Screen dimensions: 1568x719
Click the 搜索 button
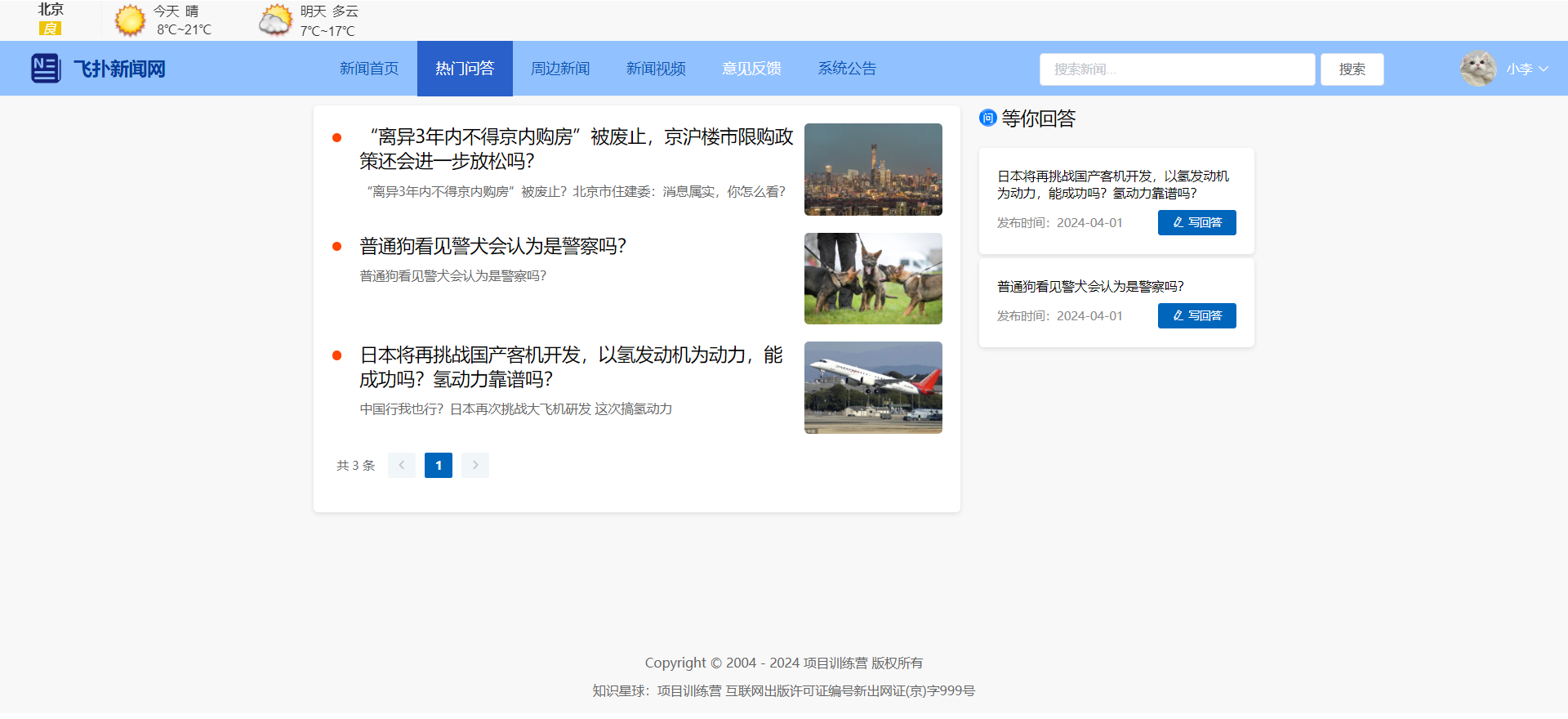(x=1352, y=69)
